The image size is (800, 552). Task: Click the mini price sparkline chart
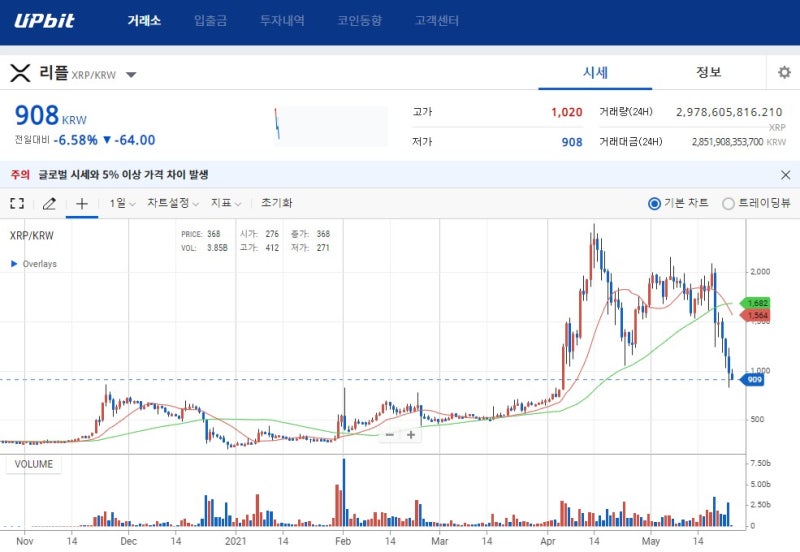point(331,126)
